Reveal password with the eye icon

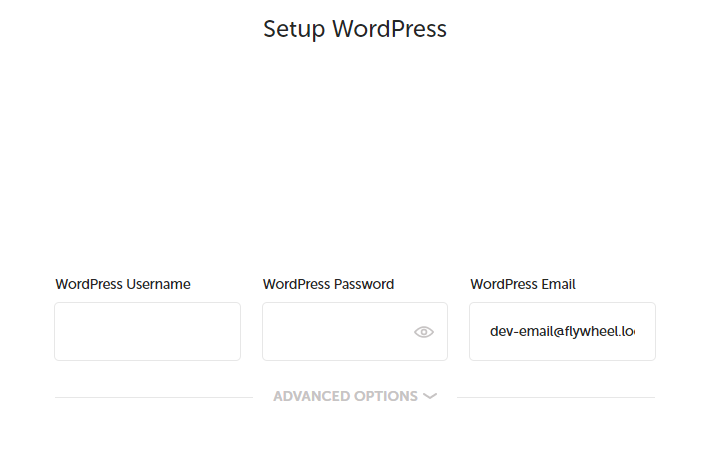(423, 332)
